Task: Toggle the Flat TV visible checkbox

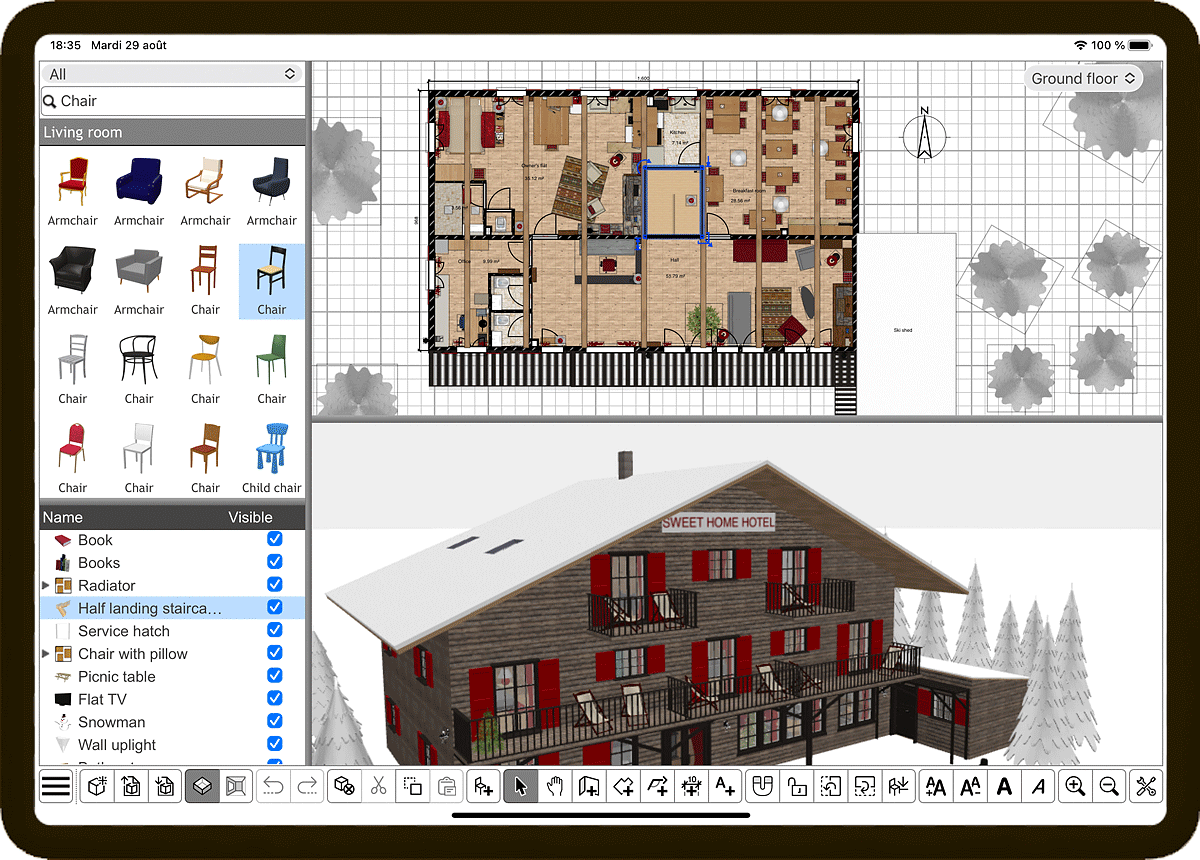Action: [x=275, y=699]
